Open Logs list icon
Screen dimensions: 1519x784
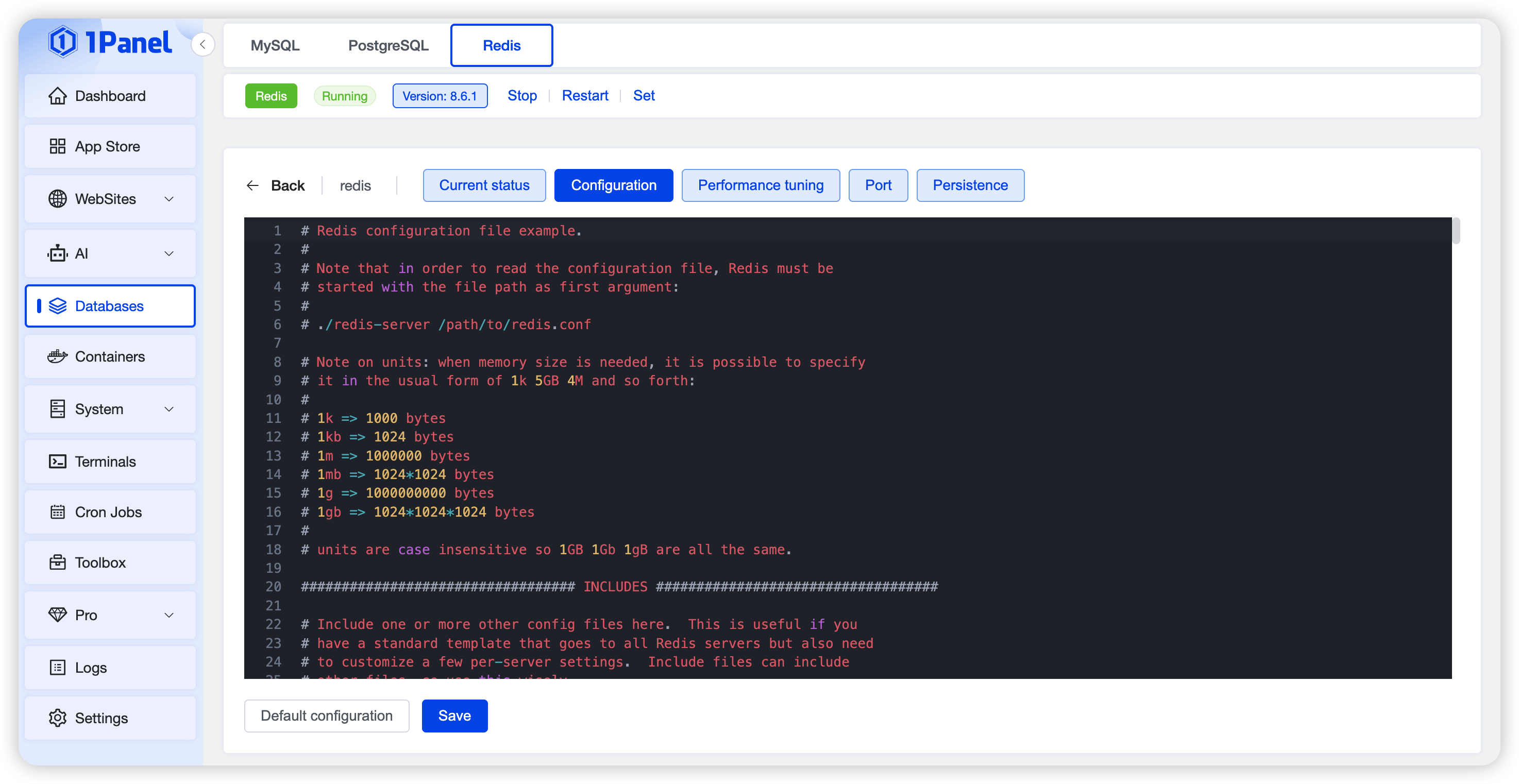click(57, 667)
